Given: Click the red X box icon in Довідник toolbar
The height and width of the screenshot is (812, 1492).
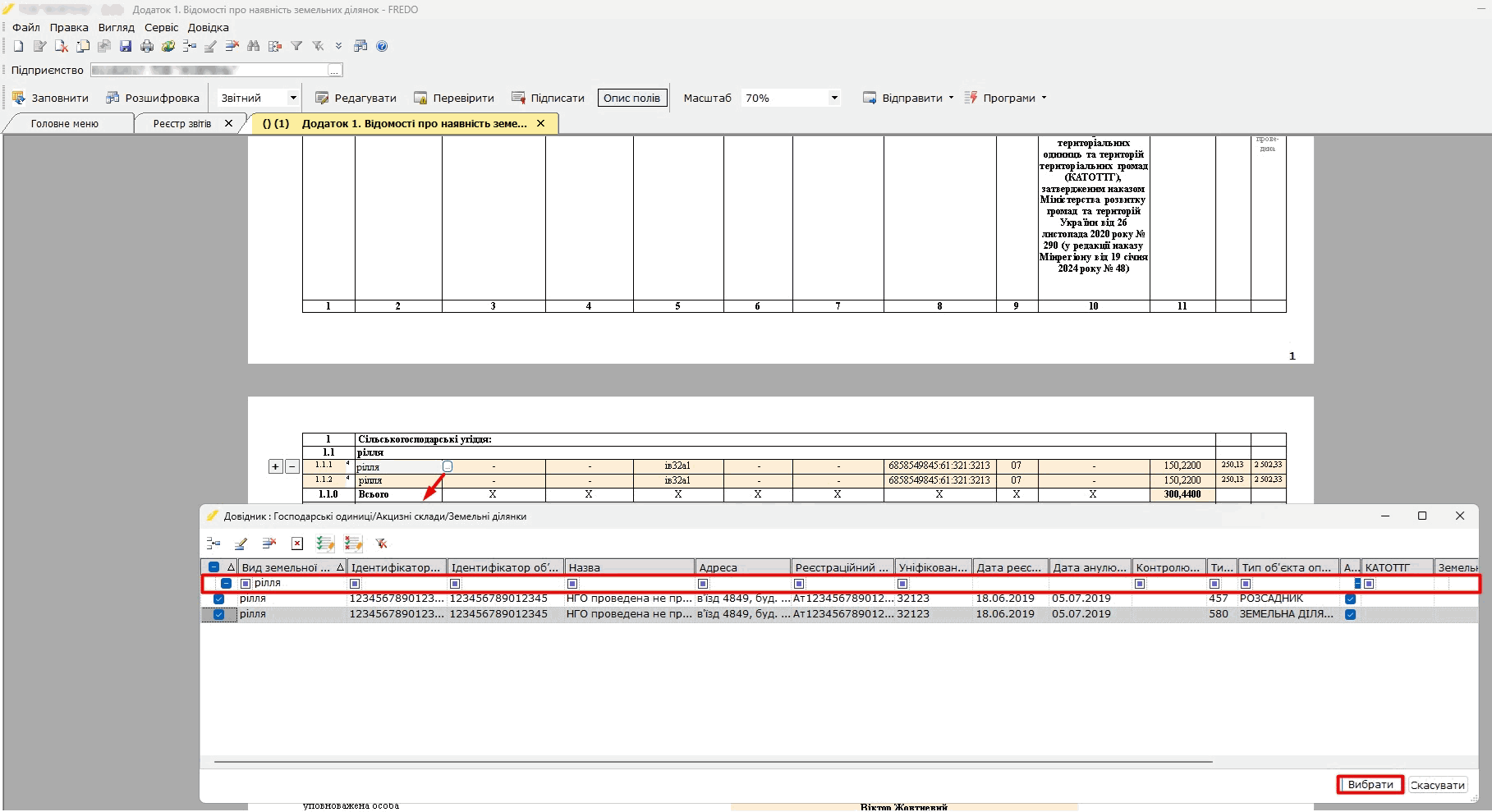Looking at the screenshot, I should [297, 544].
